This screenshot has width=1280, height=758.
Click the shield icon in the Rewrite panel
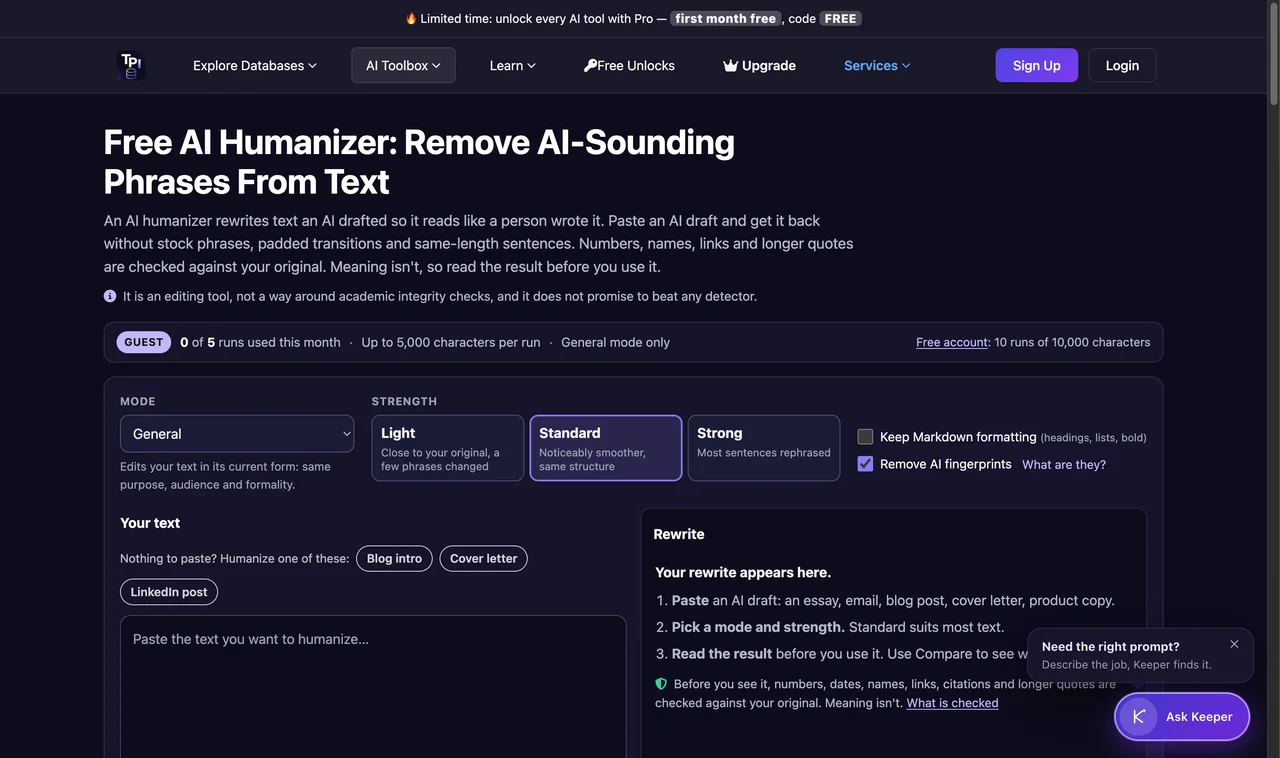pyautogui.click(x=661, y=684)
